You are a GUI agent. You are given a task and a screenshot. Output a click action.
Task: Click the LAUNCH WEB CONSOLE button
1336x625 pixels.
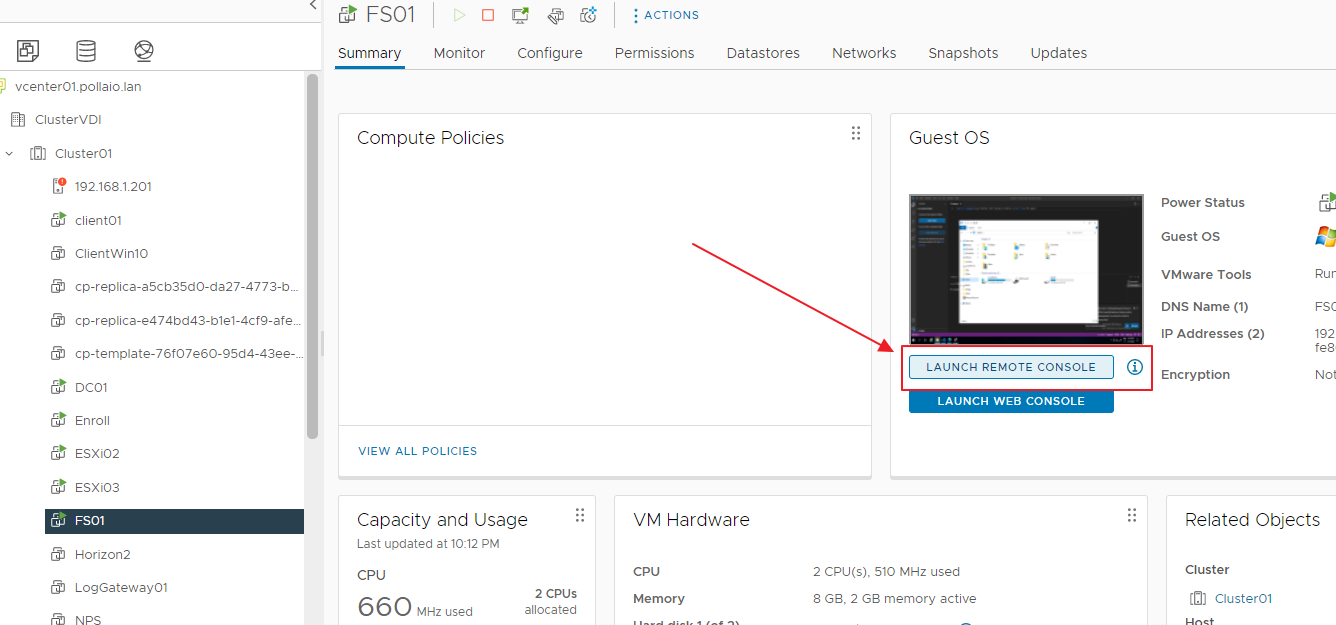pos(1011,401)
